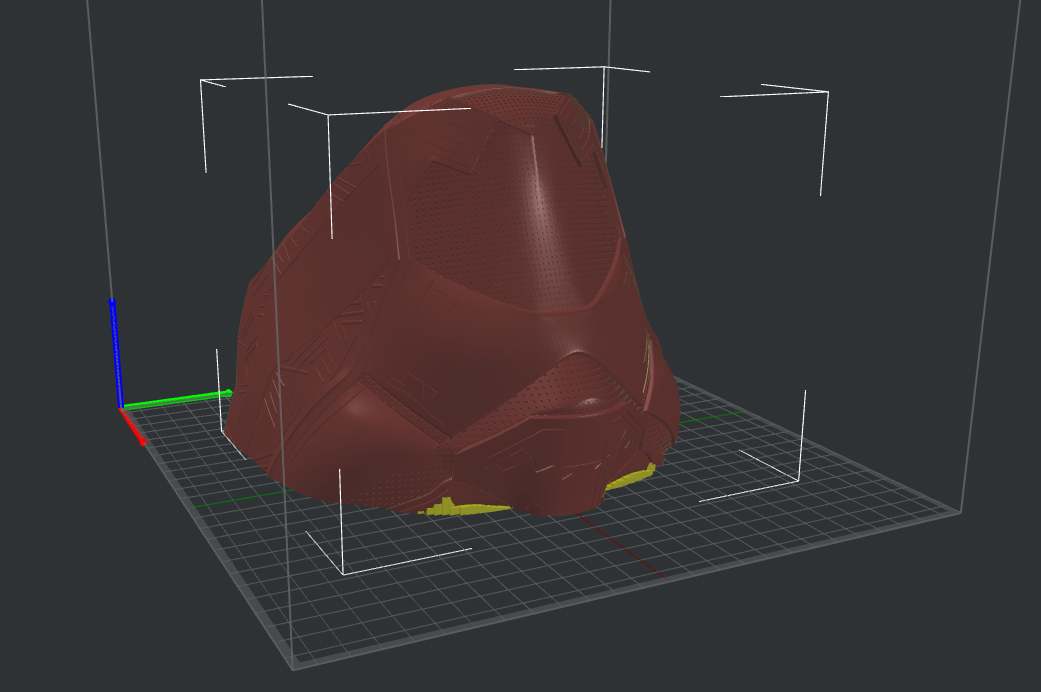1041x692 pixels.
Task: Click the short red axis arrow at origin
Action: click(133, 426)
